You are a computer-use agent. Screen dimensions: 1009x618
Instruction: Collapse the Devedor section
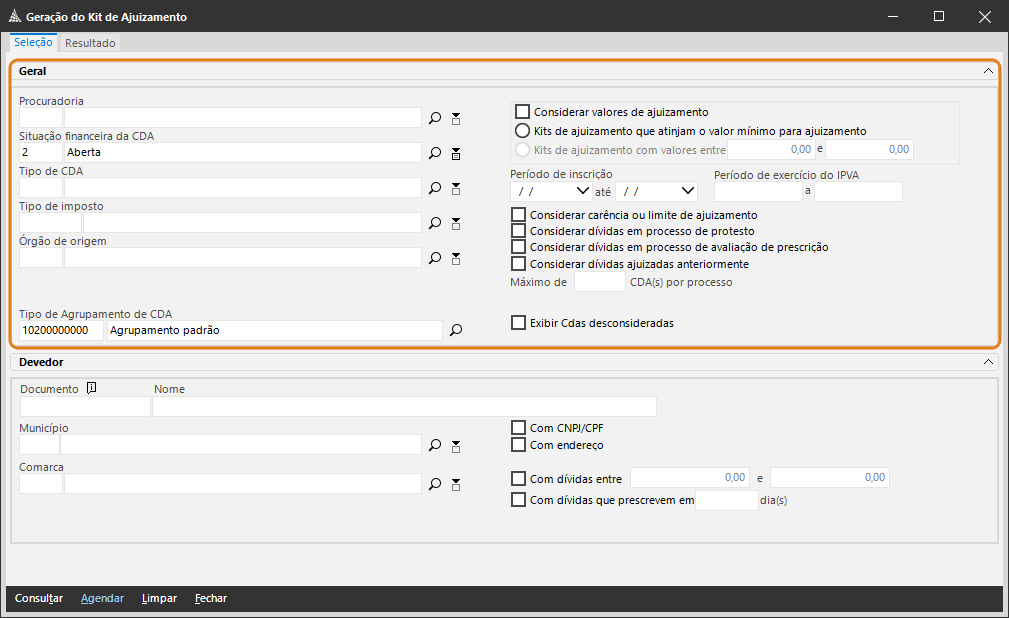pos(988,362)
